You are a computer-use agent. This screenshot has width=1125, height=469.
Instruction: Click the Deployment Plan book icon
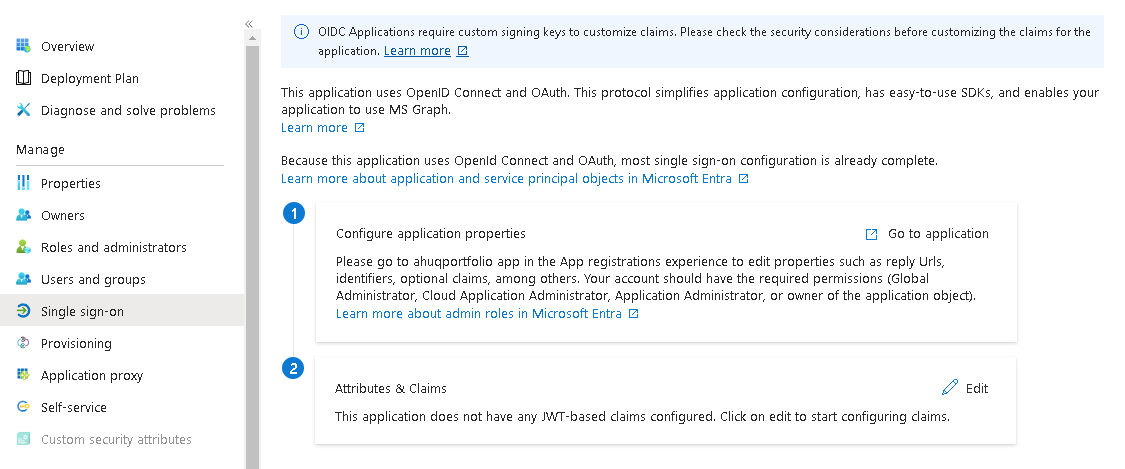[23, 78]
